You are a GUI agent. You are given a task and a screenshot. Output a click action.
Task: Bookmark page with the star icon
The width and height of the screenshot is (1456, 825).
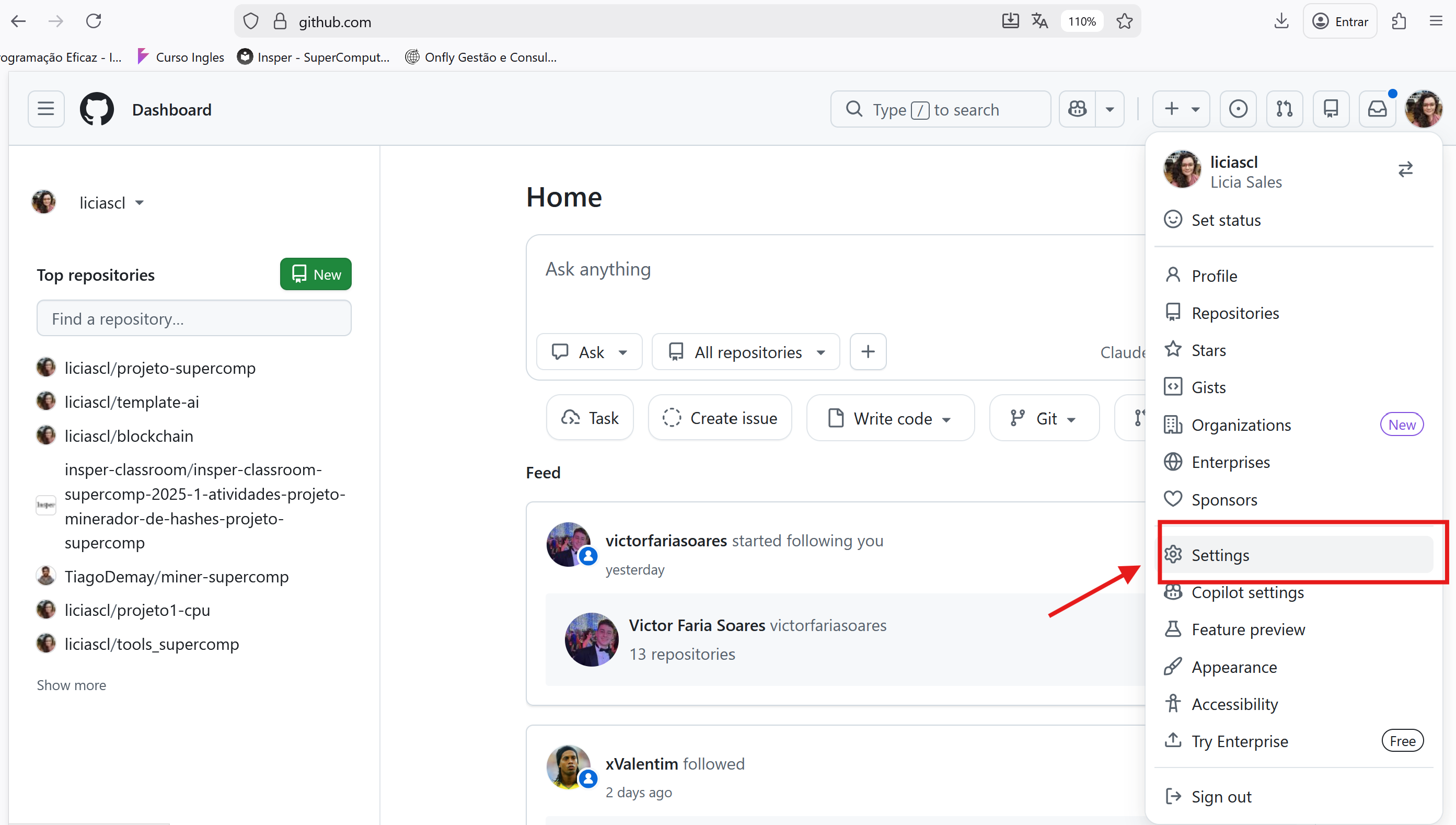point(1124,21)
